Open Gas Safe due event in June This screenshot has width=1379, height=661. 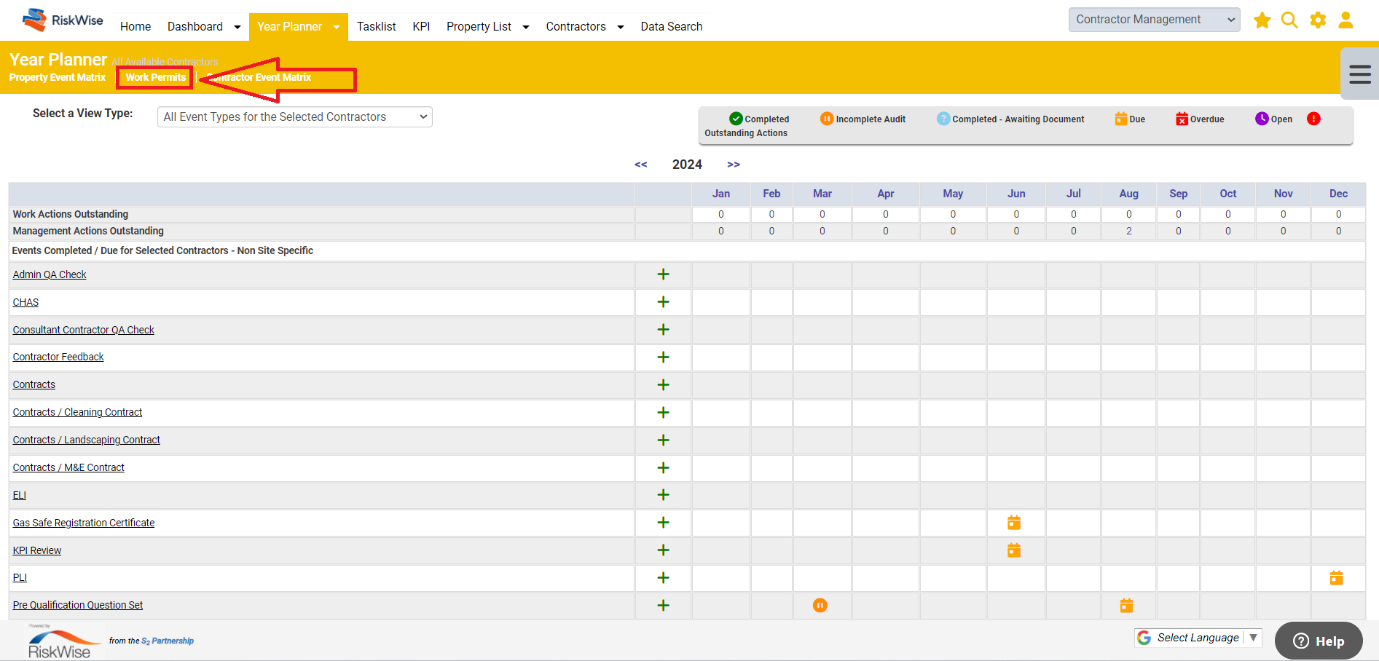[x=1014, y=522]
